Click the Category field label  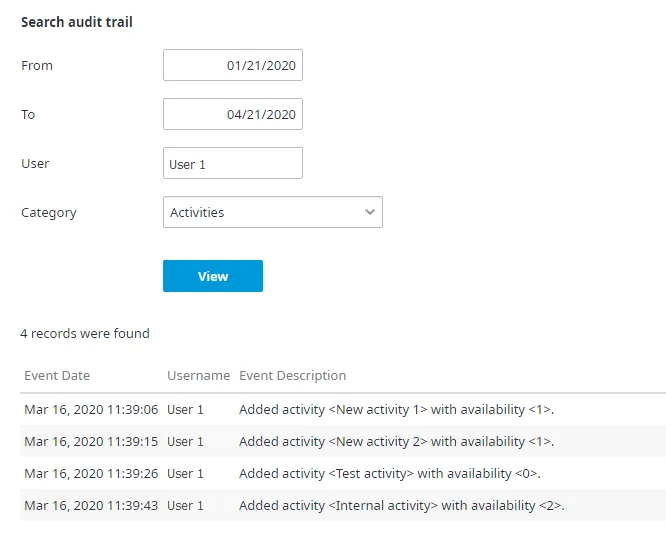(49, 212)
